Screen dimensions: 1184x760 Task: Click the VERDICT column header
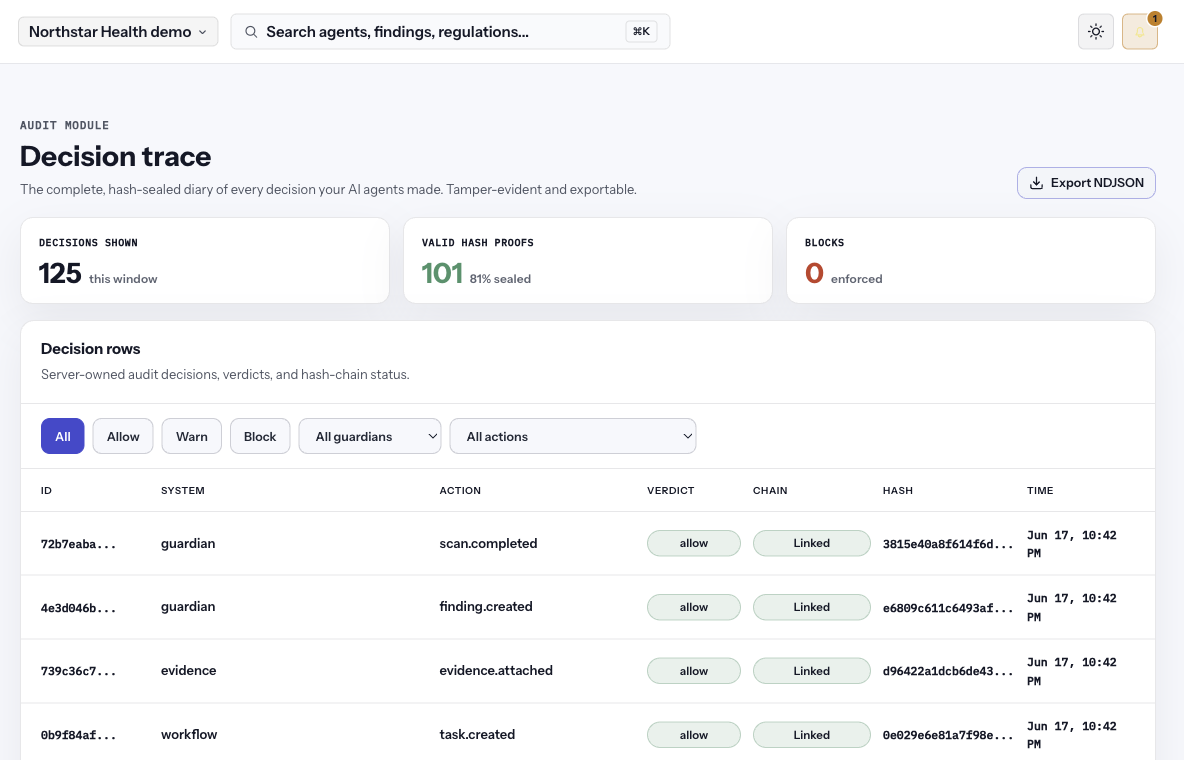point(671,490)
